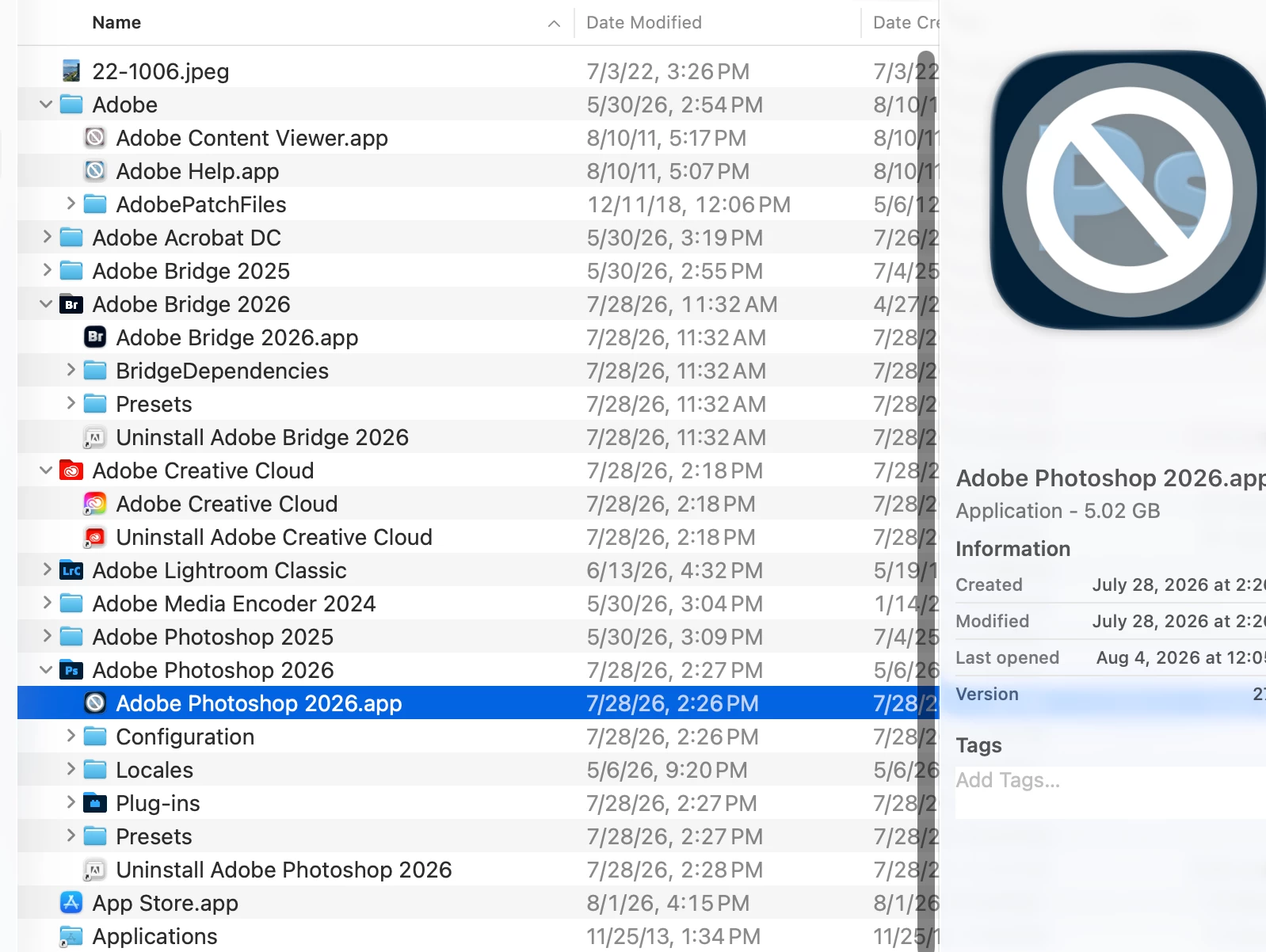Expand the Plug-ins folder
This screenshot has width=1266, height=952.
tap(71, 802)
